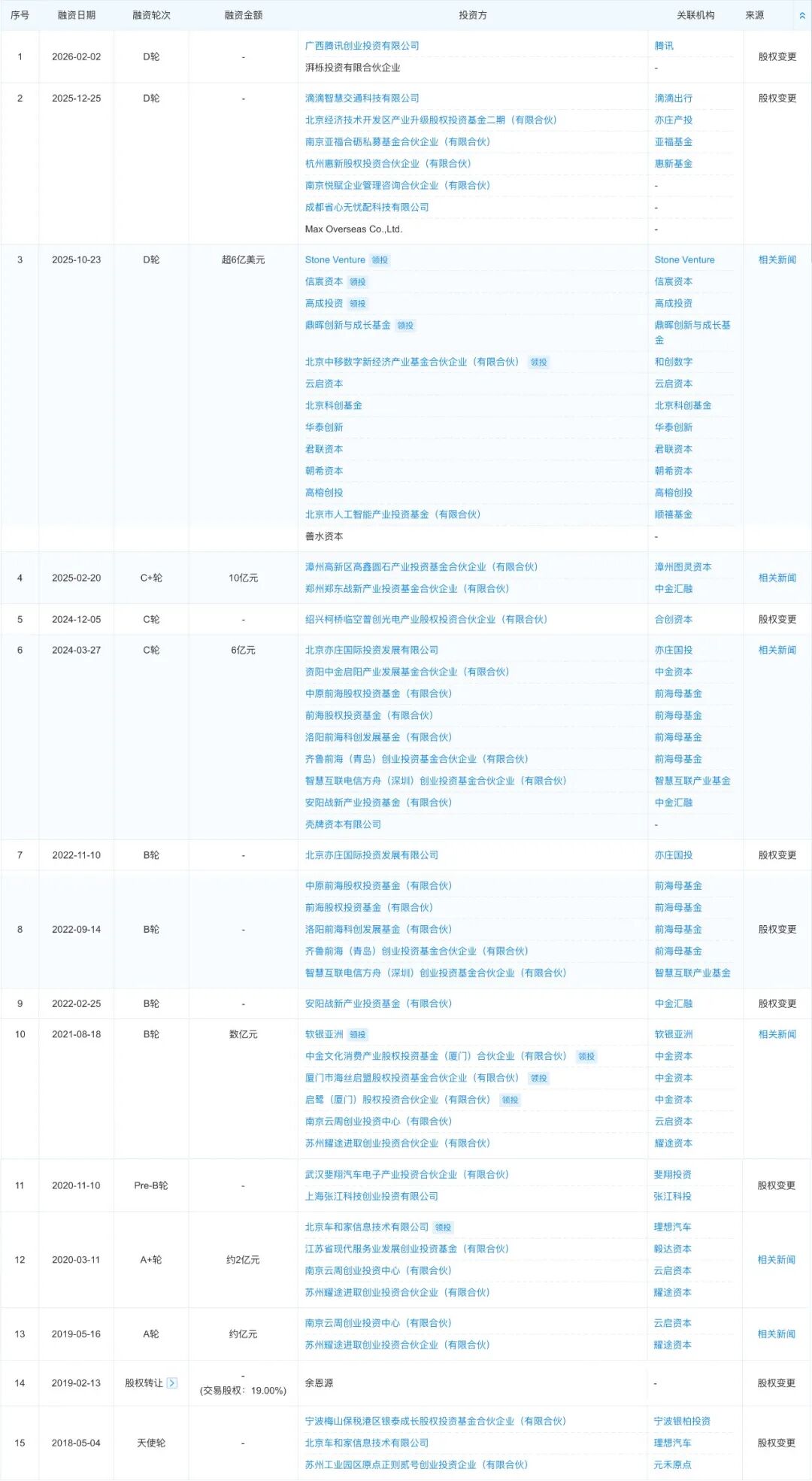Viewport: 812px width, 1481px height.
Task: Open investor 广西腾讯创业投资有限公司
Action: [x=362, y=46]
